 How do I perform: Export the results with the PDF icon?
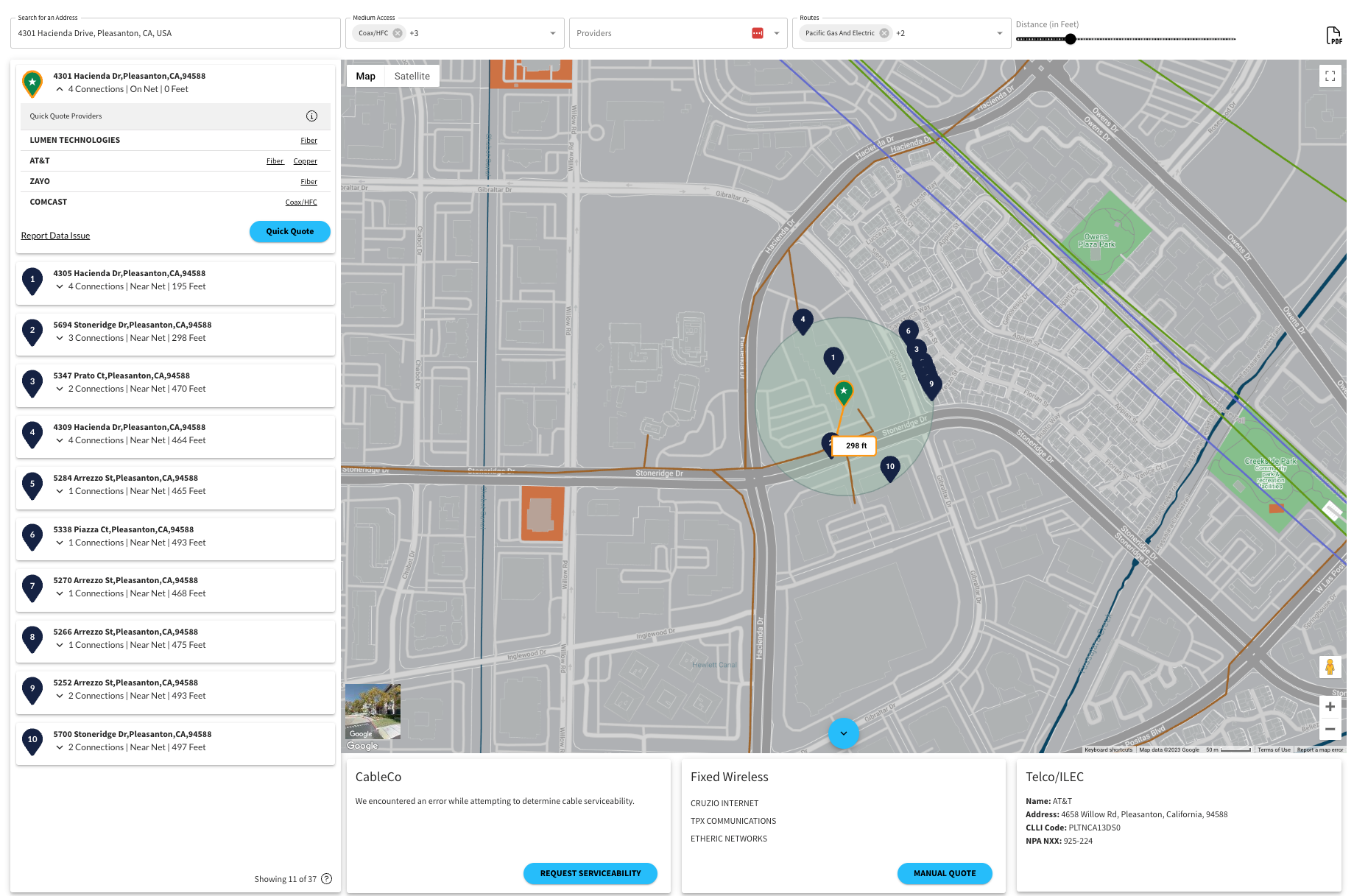coord(1333,35)
